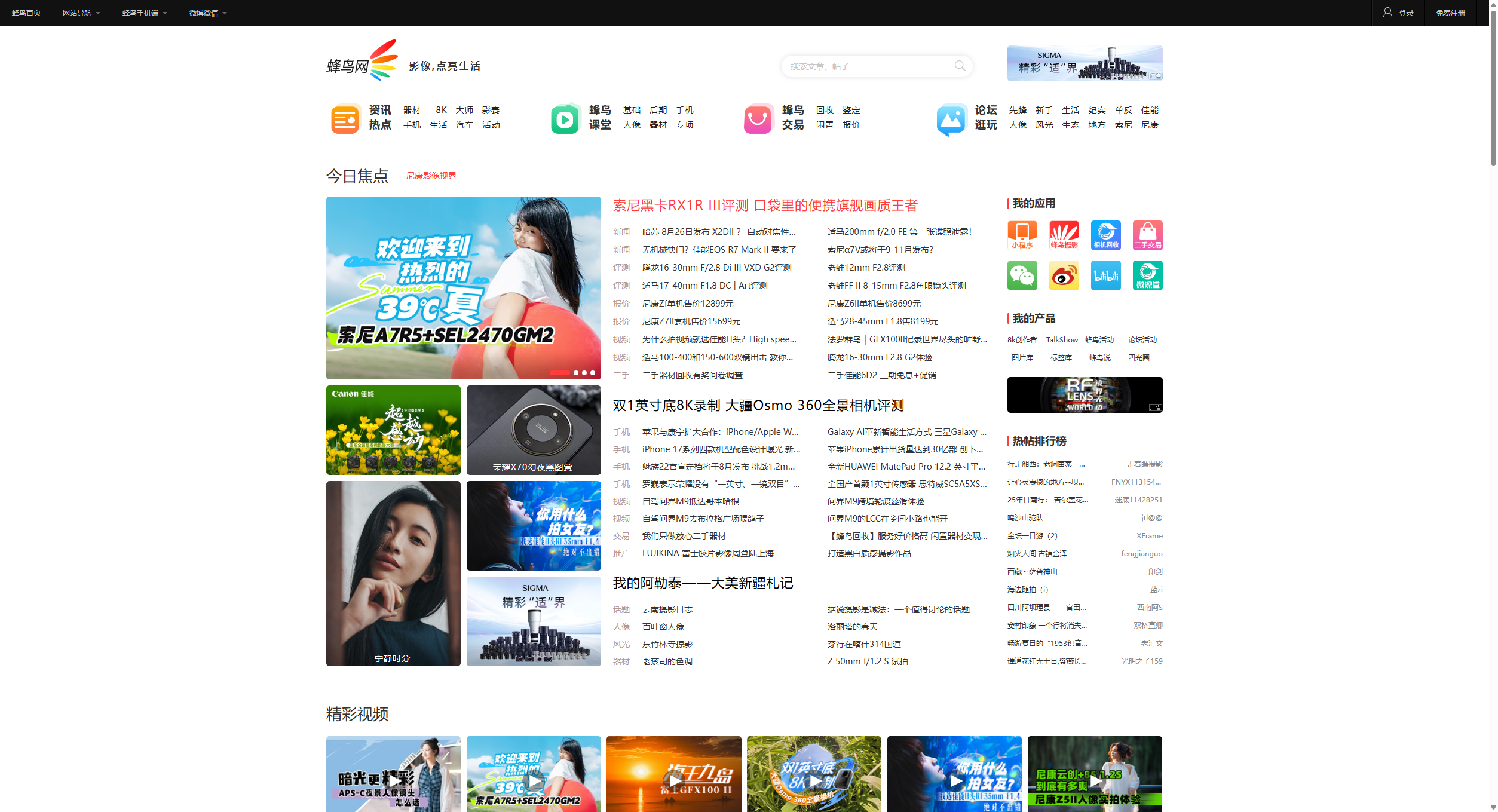Image resolution: width=1498 pixels, height=812 pixels.
Task: Play the 暗光更精彩 video
Action: click(x=393, y=774)
